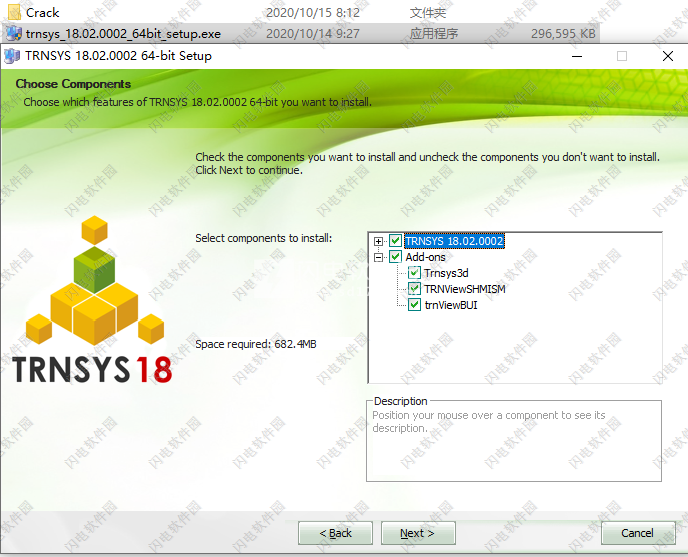The height and width of the screenshot is (557, 688).
Task: Uncheck the TRNSYS 18.02.0002 component checkbox
Action: (x=395, y=241)
